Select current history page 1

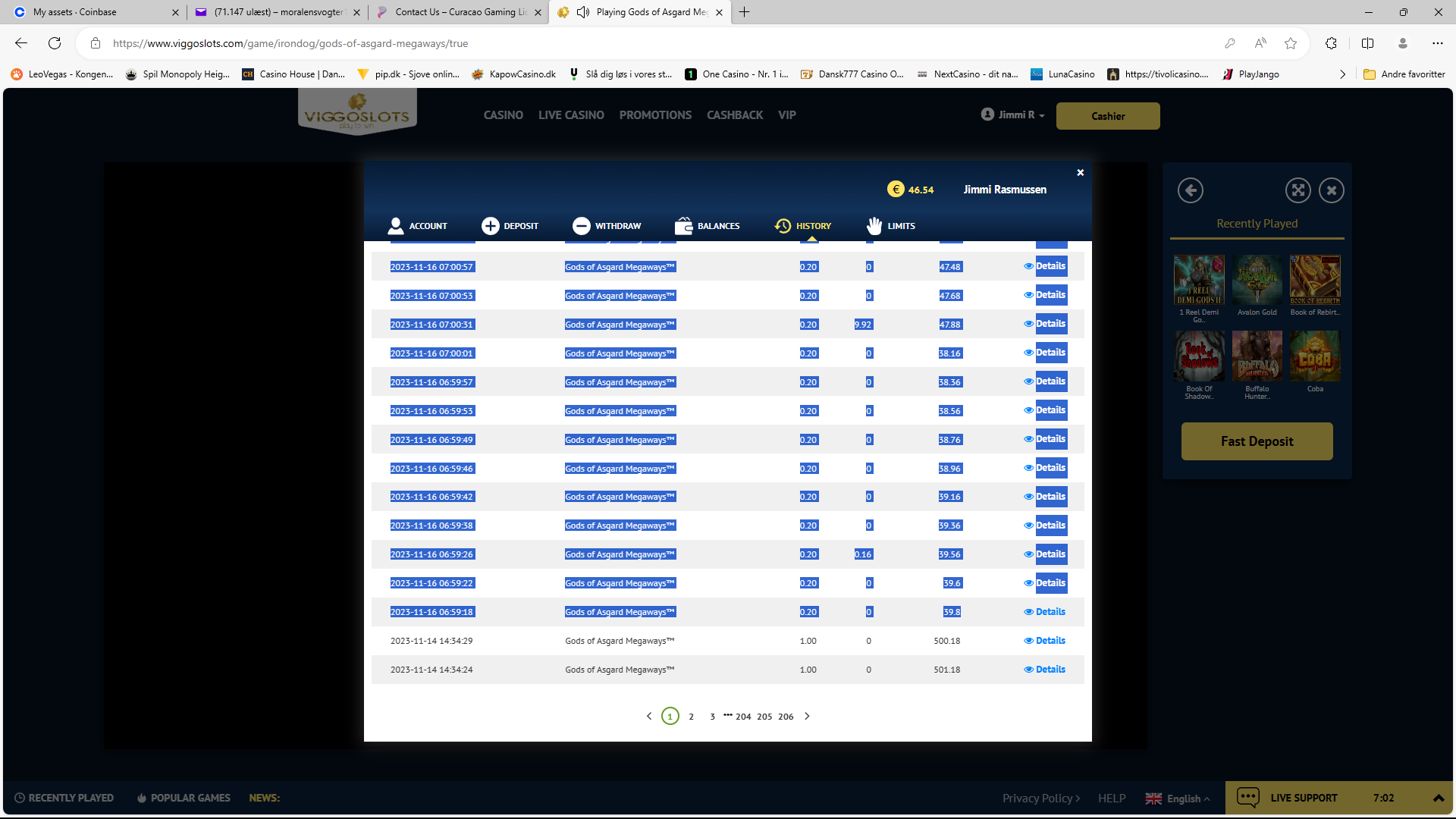click(x=670, y=716)
